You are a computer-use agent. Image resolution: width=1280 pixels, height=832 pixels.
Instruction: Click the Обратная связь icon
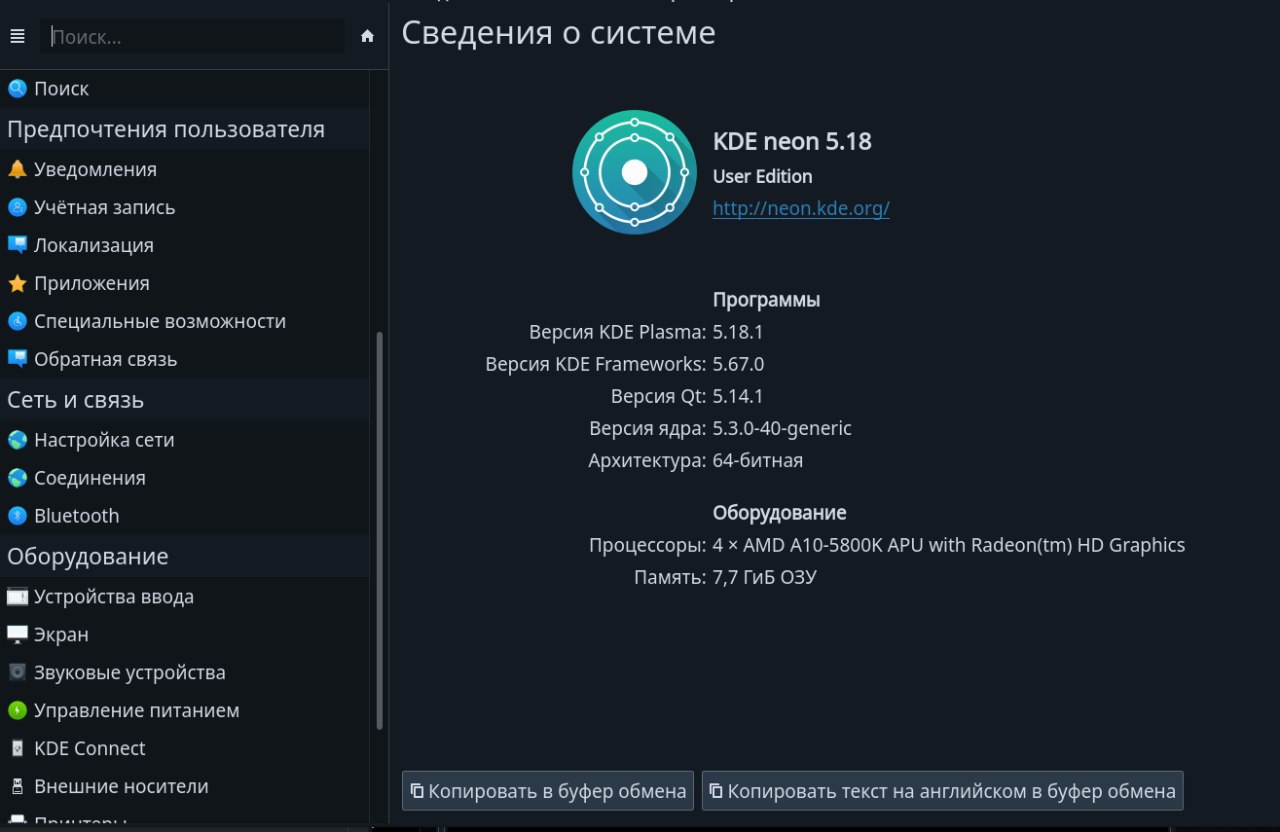click(17, 359)
